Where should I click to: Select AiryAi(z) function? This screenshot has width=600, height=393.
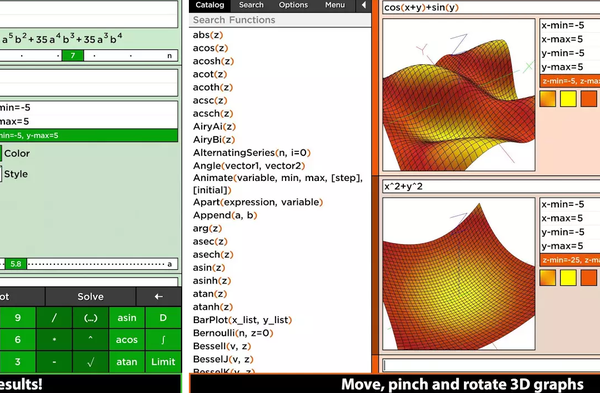point(214,126)
